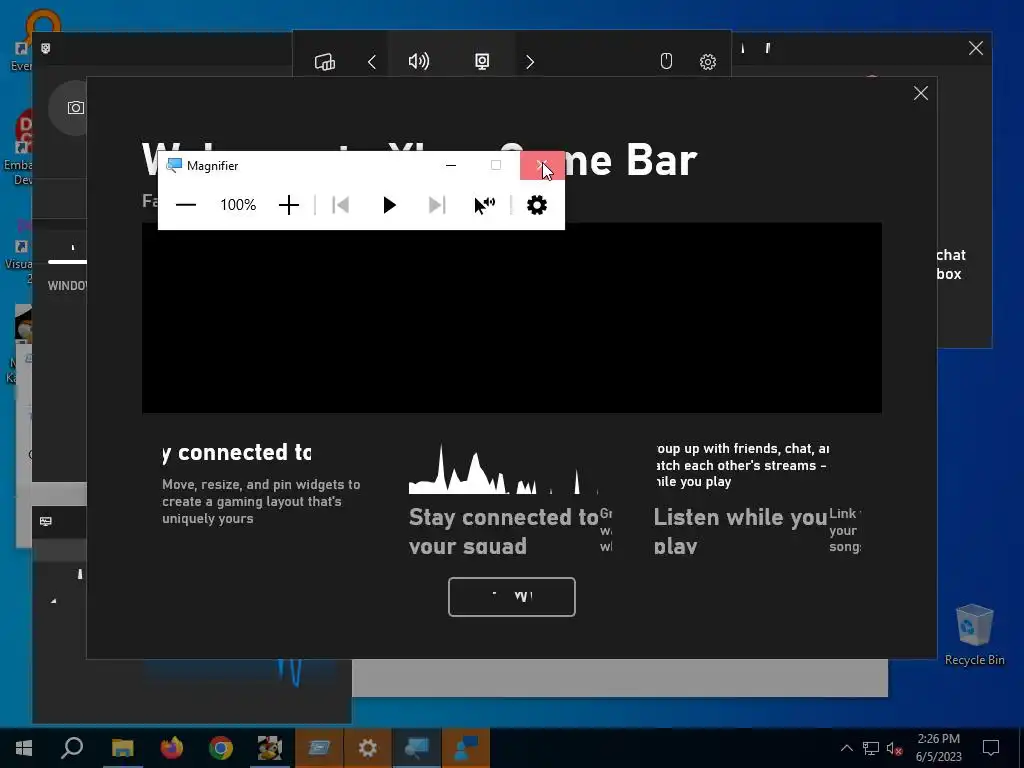The width and height of the screenshot is (1024, 768).
Task: Open the Windows Start menu
Action: click(24, 748)
